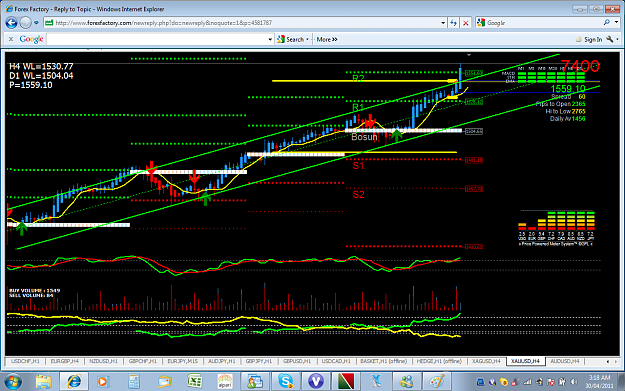Click the R2 resistance label
Viewport: 625px width, 391px height.
point(358,78)
